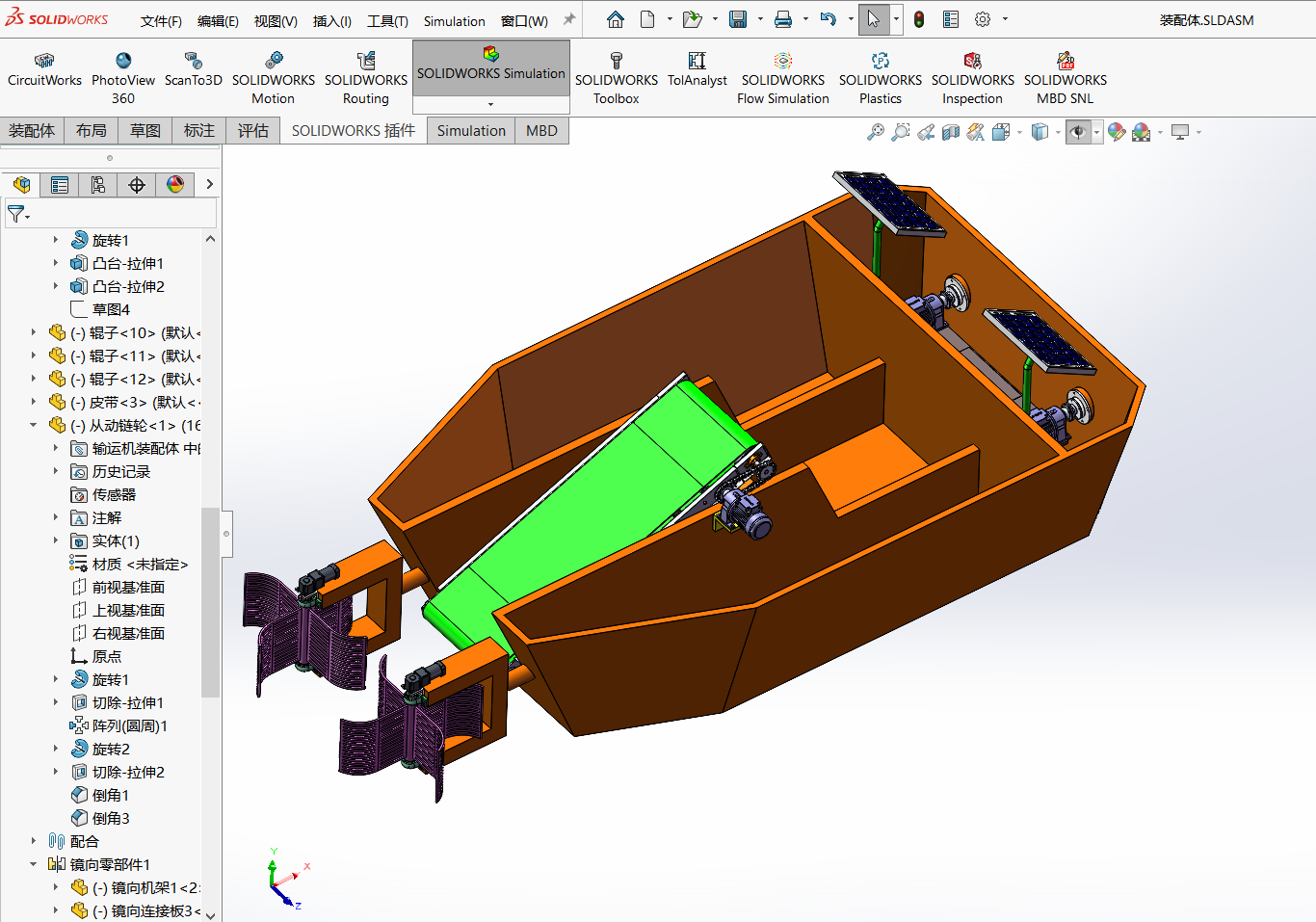Open the ConfigurationManager tab
The height and width of the screenshot is (922, 1316).
pyautogui.click(x=98, y=185)
